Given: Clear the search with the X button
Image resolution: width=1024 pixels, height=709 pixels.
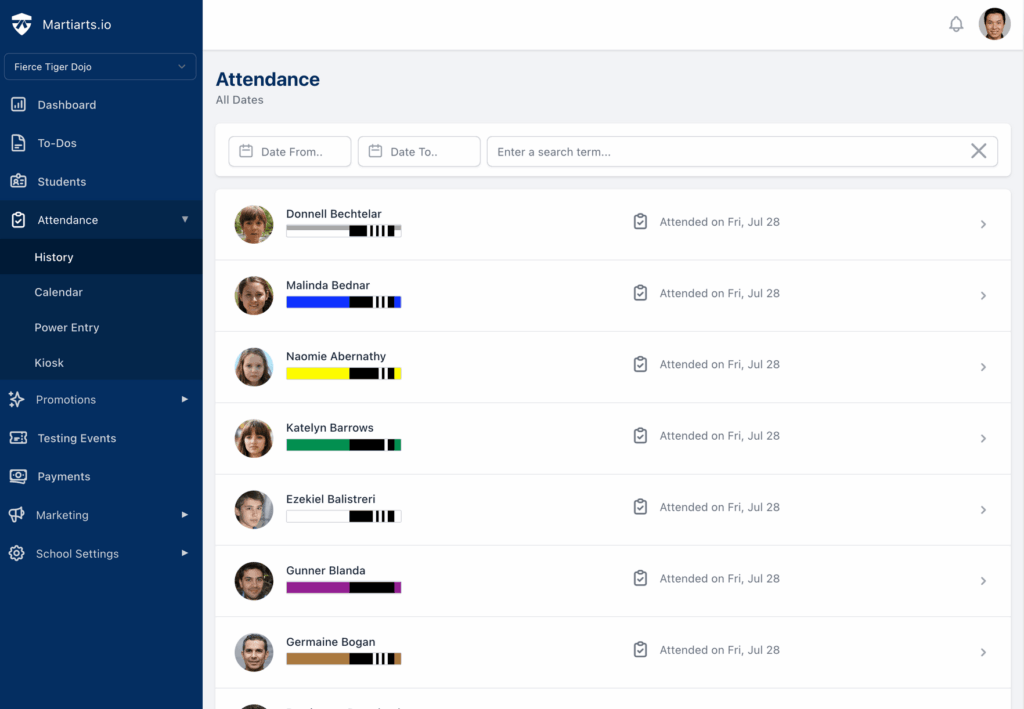Looking at the screenshot, I should coord(978,151).
